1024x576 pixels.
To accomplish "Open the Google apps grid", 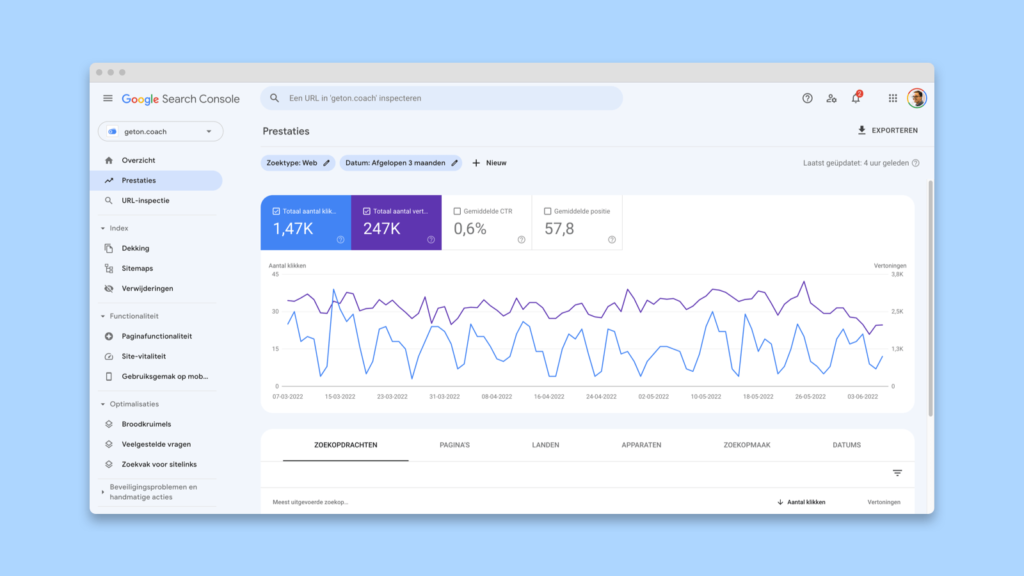I will pos(893,99).
